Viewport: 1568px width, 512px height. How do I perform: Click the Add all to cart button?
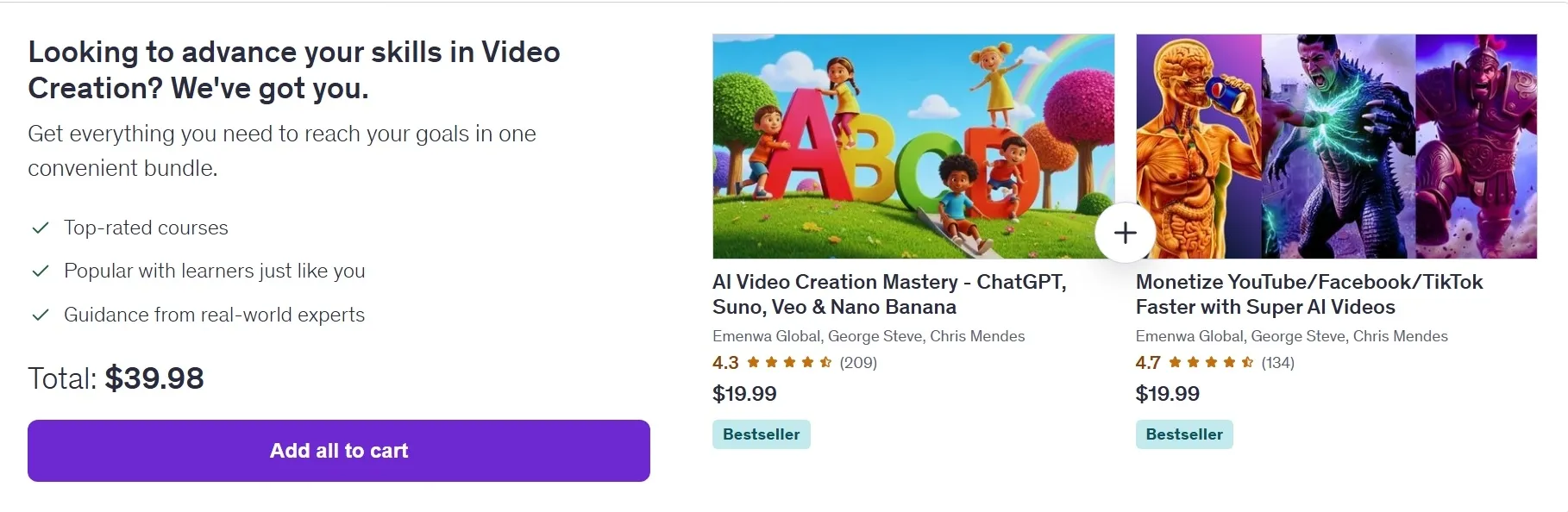[338, 450]
